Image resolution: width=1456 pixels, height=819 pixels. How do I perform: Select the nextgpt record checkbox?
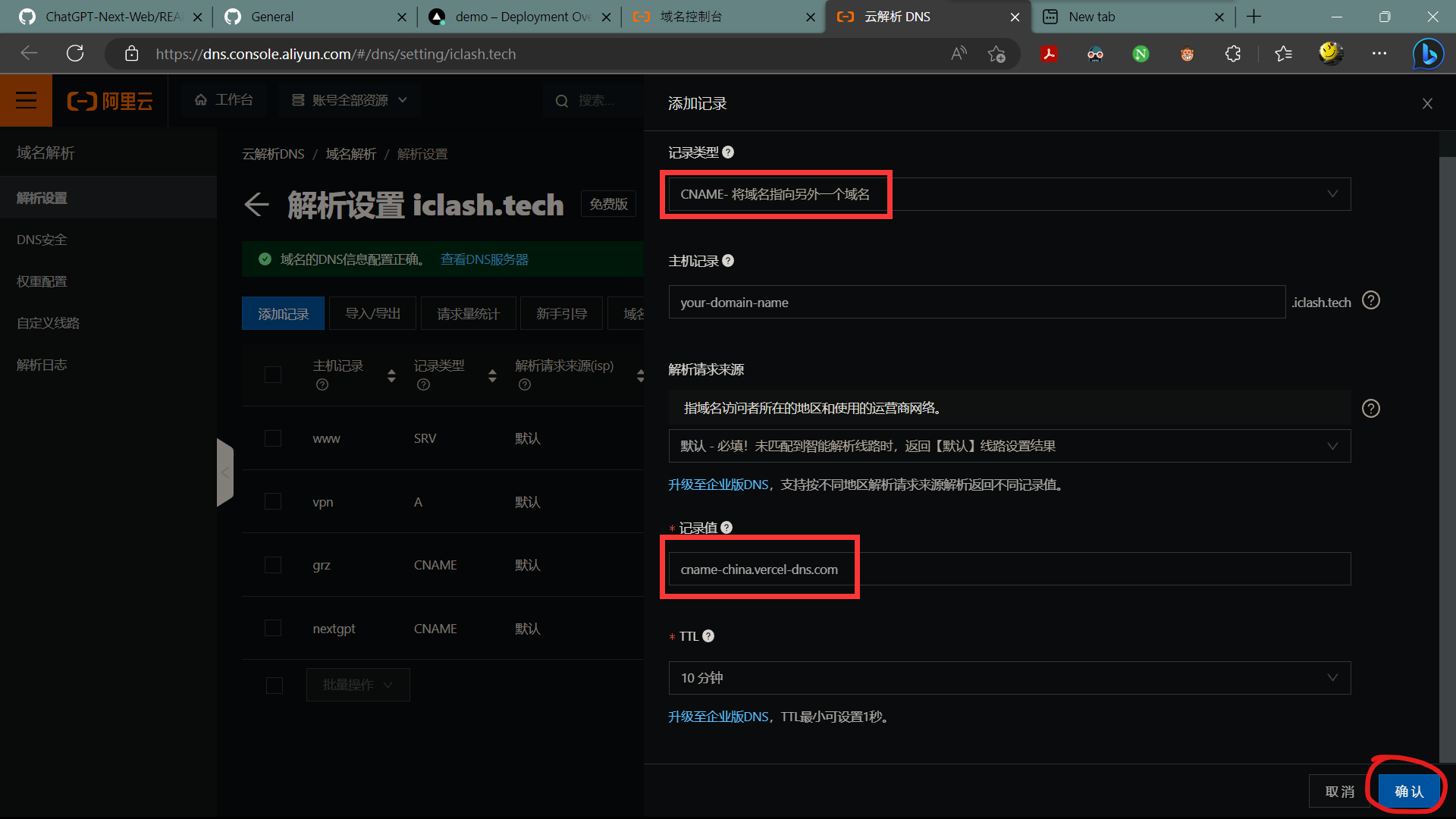pos(273,629)
